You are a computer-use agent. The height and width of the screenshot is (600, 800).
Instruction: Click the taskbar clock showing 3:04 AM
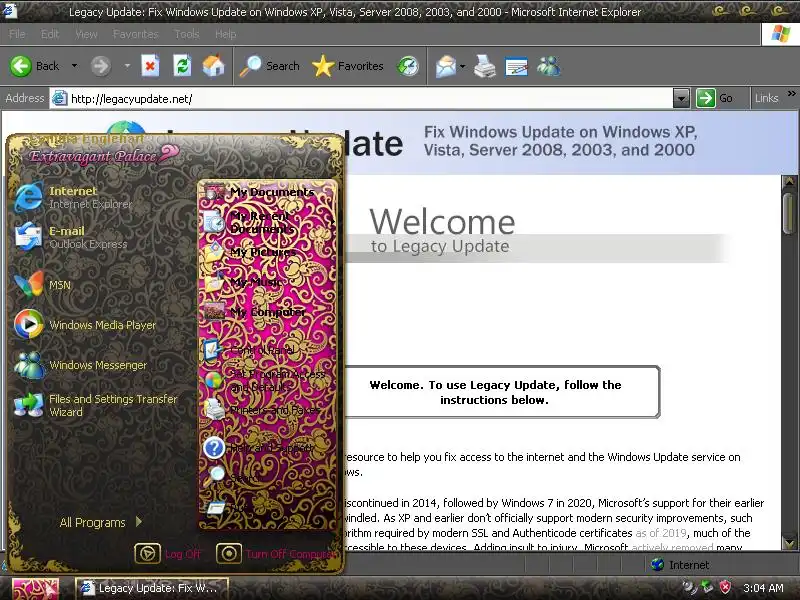click(763, 588)
